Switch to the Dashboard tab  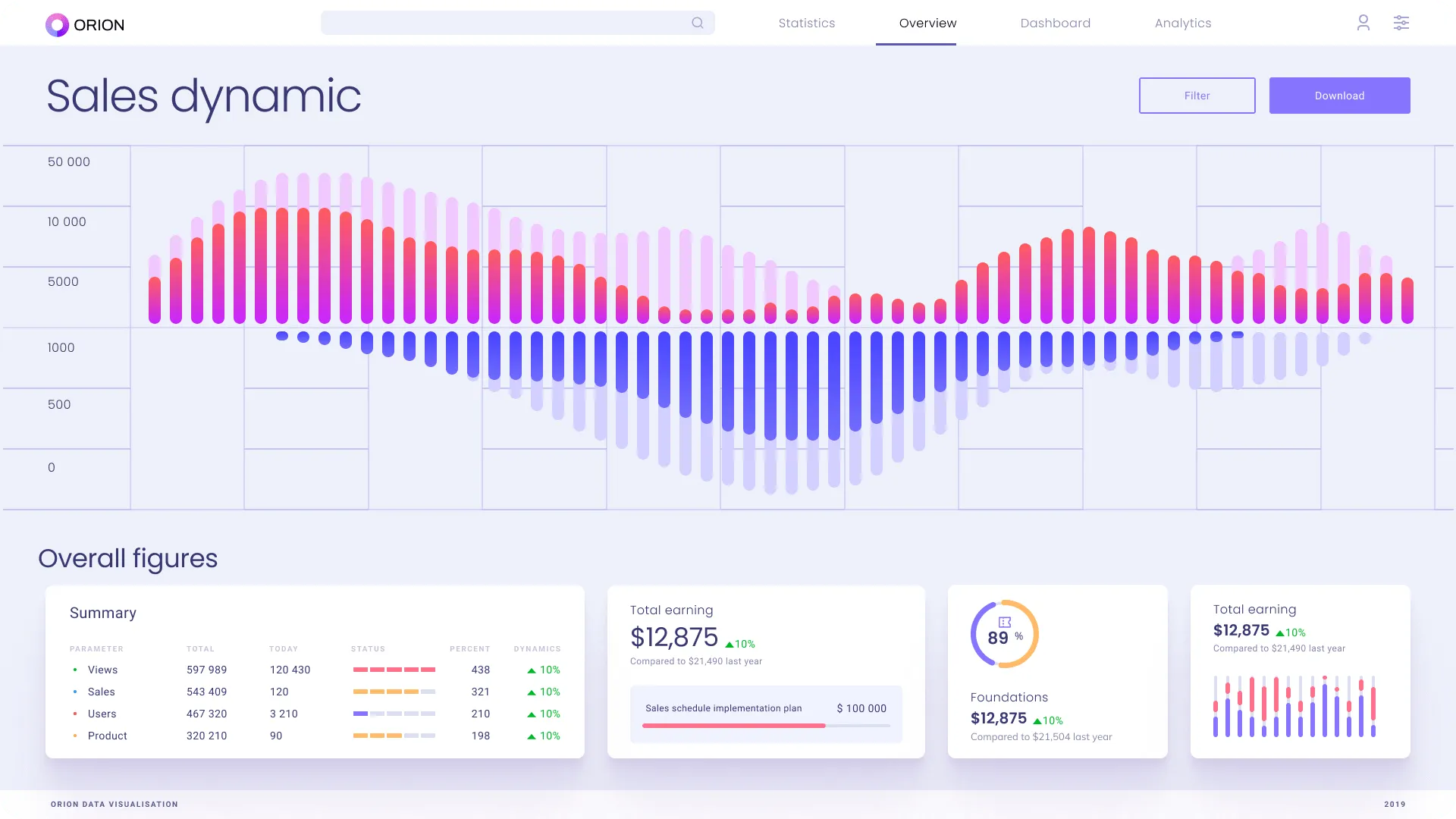1055,23
